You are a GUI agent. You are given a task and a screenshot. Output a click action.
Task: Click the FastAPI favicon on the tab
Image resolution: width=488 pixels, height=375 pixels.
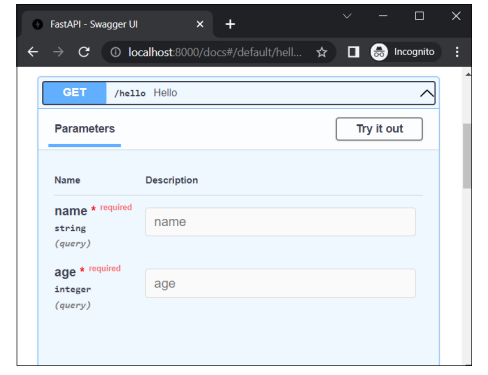(38, 24)
